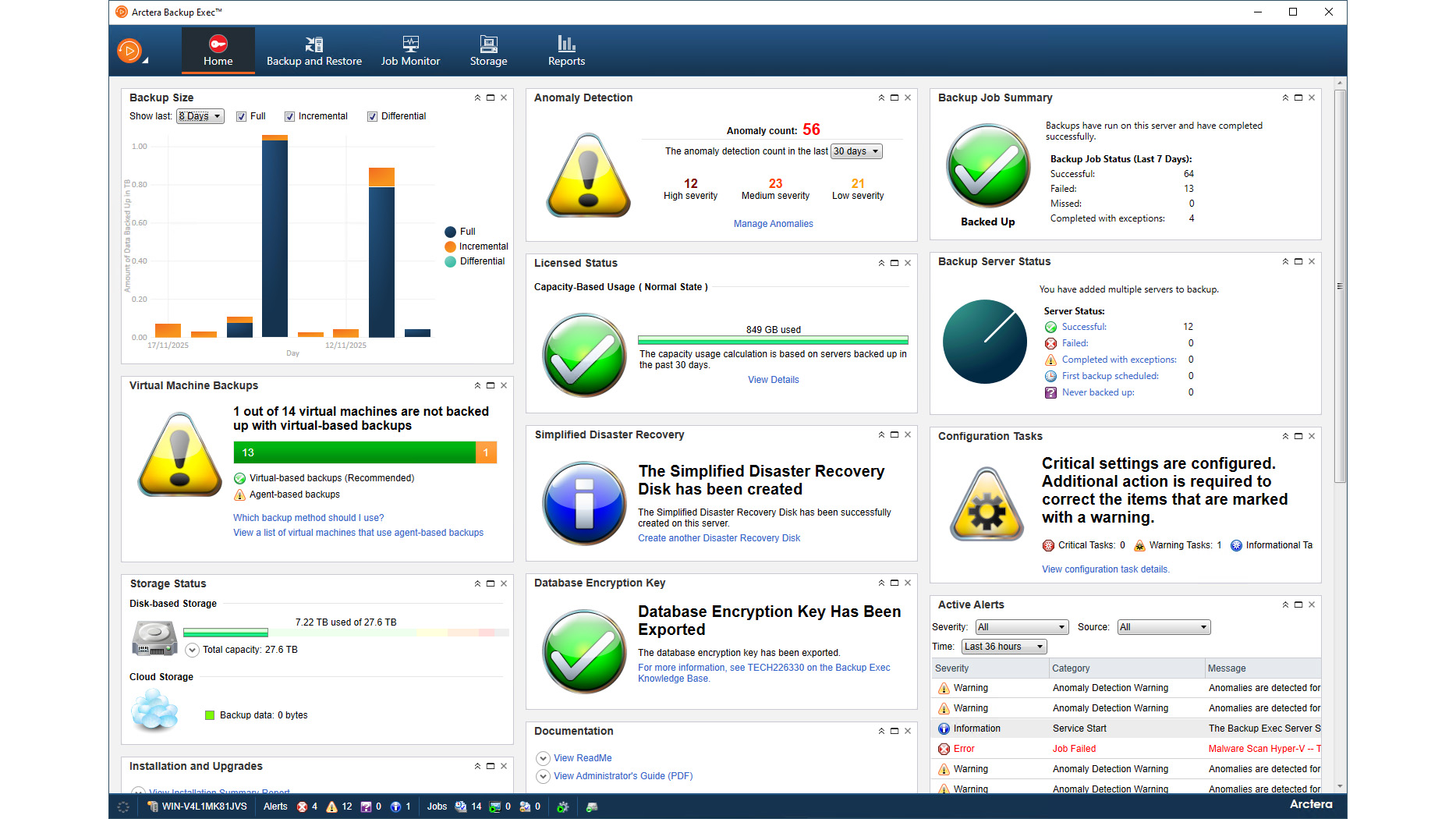Viewport: 1456px width, 819px height.
Task: Open the orange Backup Exec menu button
Action: click(129, 50)
